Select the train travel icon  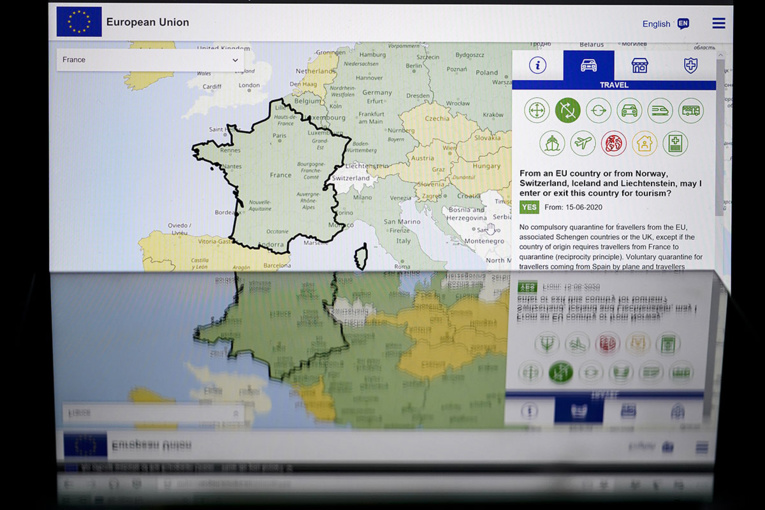point(660,110)
